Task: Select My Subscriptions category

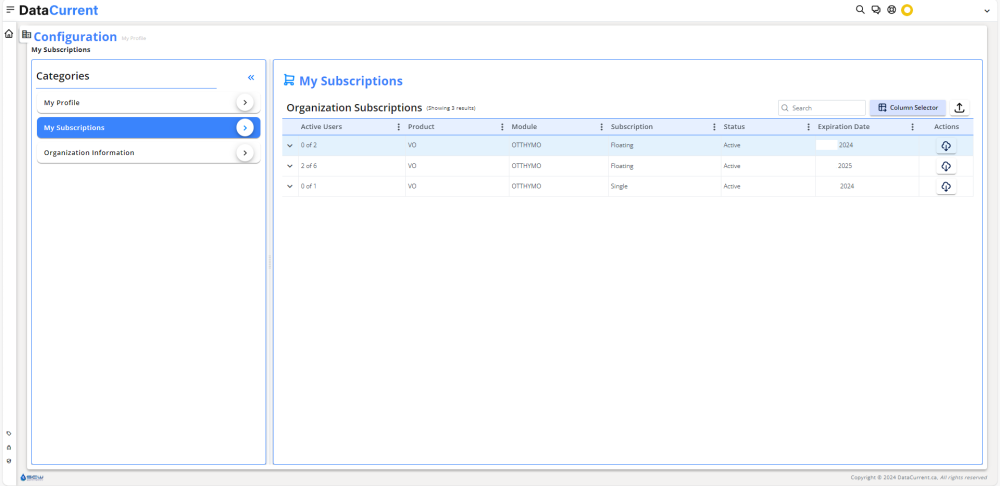Action: click(x=149, y=128)
